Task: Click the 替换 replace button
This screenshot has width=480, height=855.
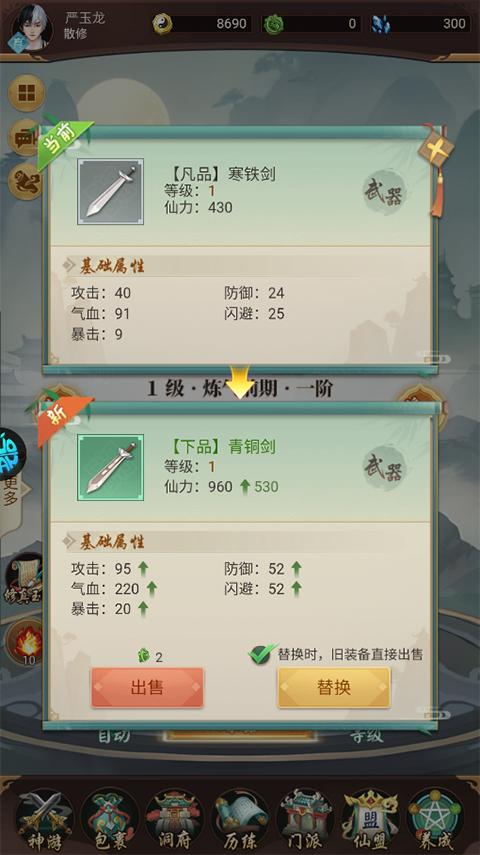Action: (x=334, y=687)
